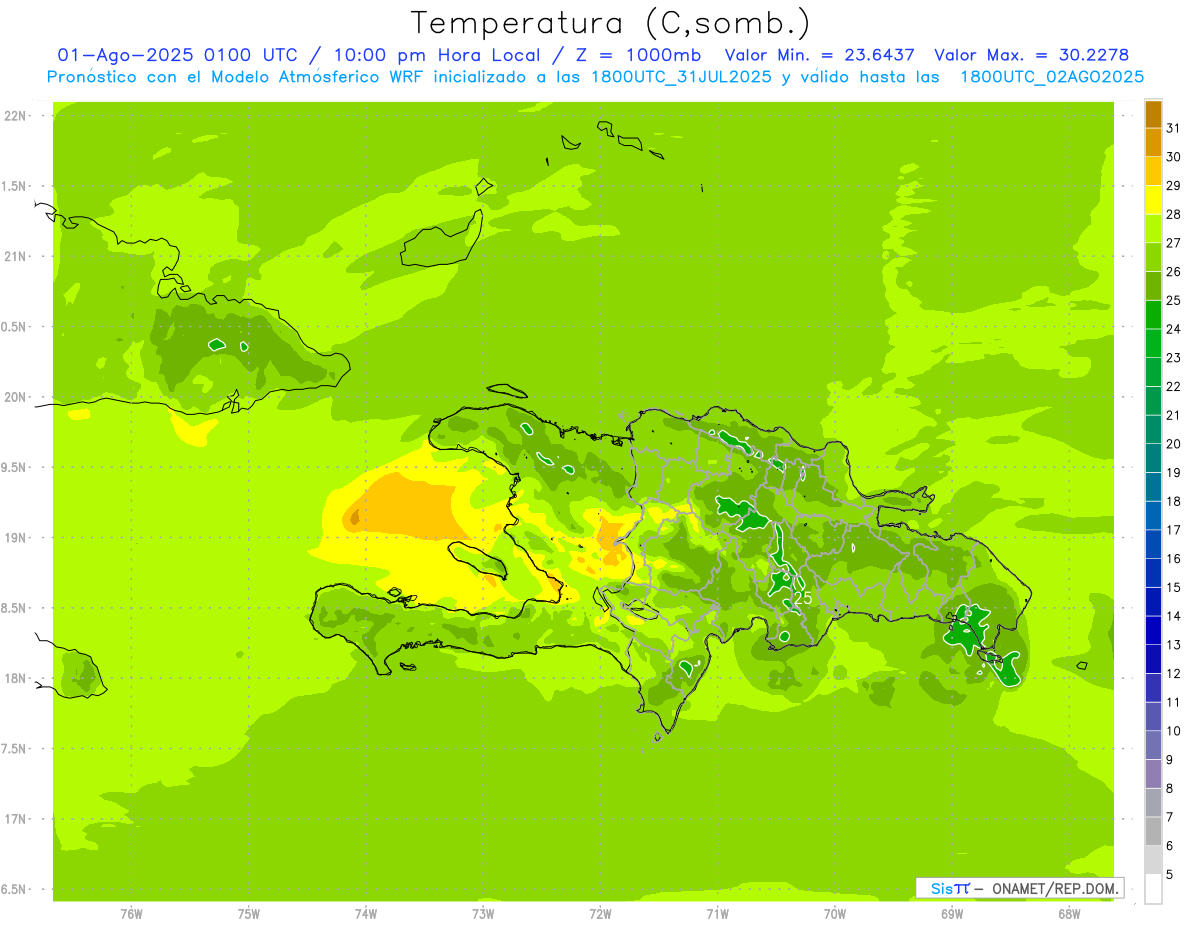The height and width of the screenshot is (927, 1200).
Task: Click the 73W longitude axis label
Action: tap(483, 915)
